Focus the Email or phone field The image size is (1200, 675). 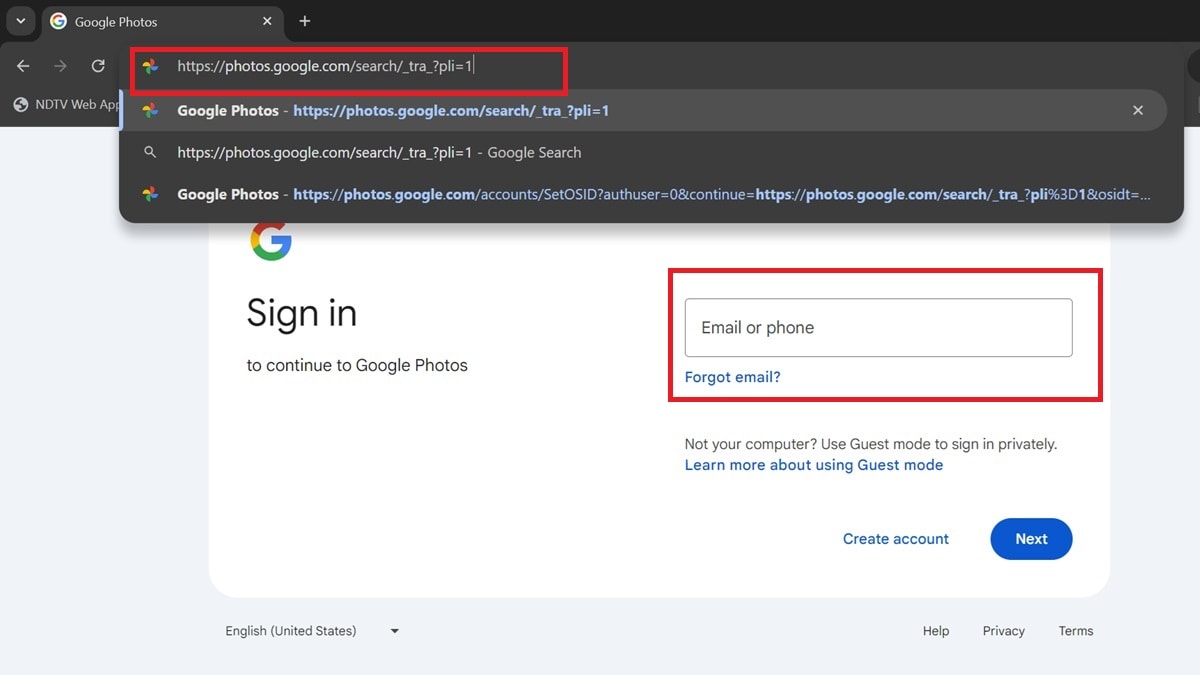click(878, 328)
